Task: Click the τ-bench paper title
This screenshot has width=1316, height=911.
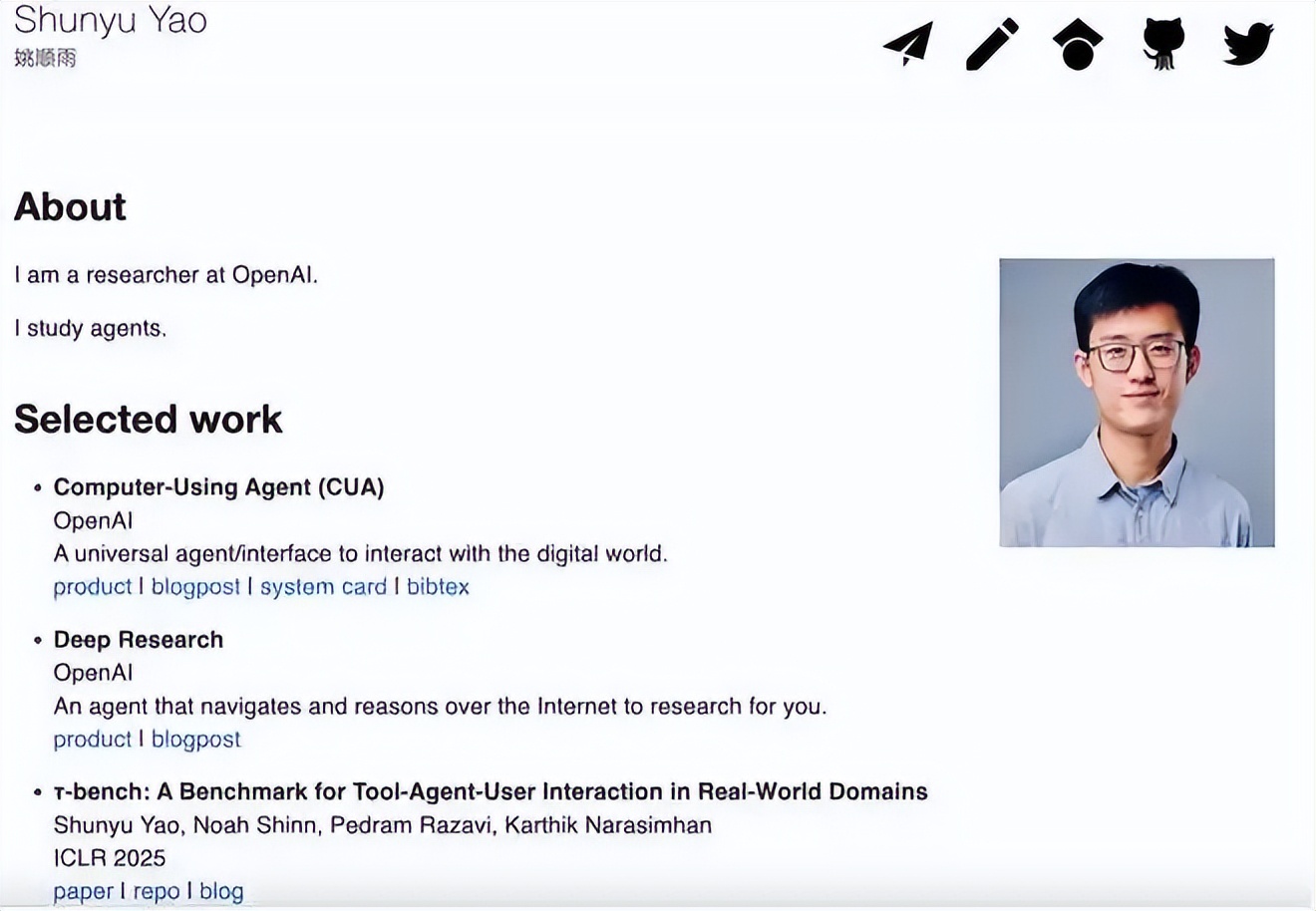Action: (x=491, y=792)
